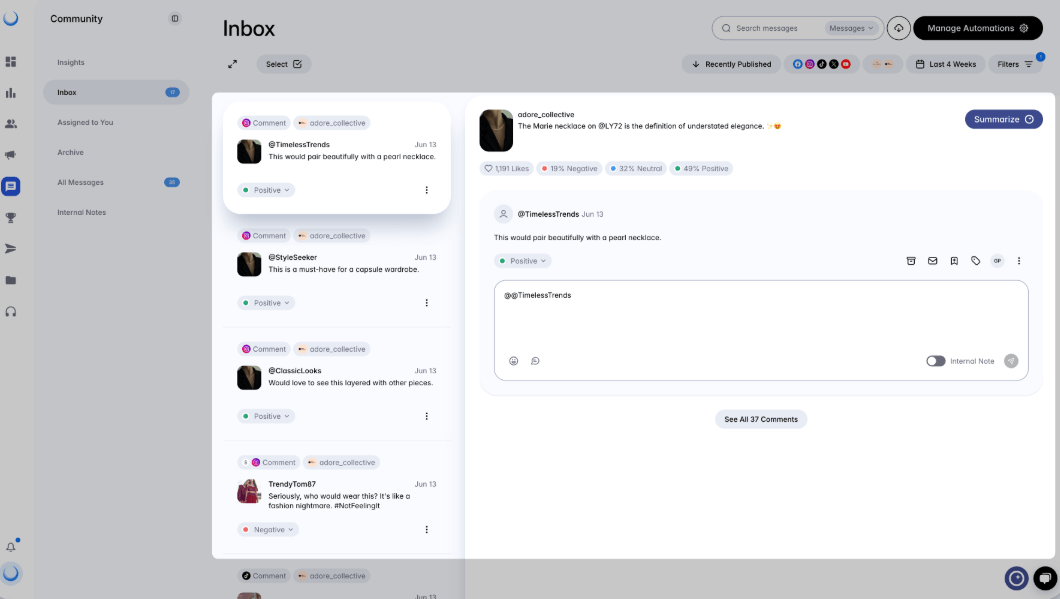Open Negative sentiment dropdown on TrendyTom87 comment
Screen dimensions: 1060x599
(x=268, y=530)
